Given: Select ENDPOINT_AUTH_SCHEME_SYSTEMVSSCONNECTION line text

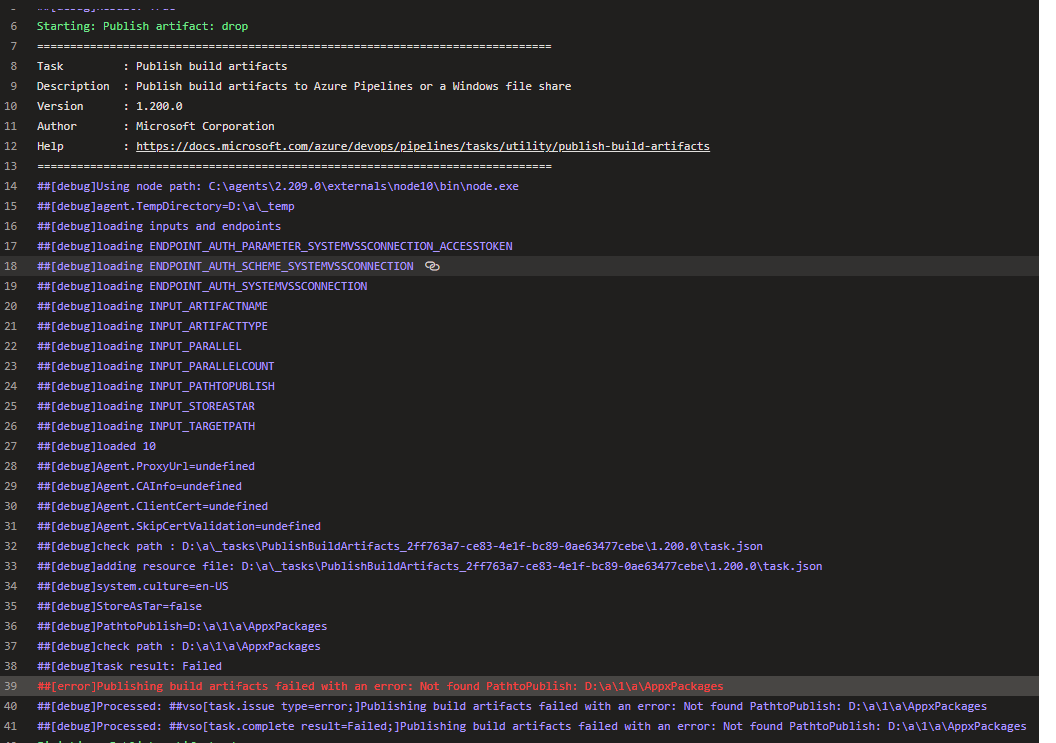Looking at the screenshot, I should (x=225, y=266).
